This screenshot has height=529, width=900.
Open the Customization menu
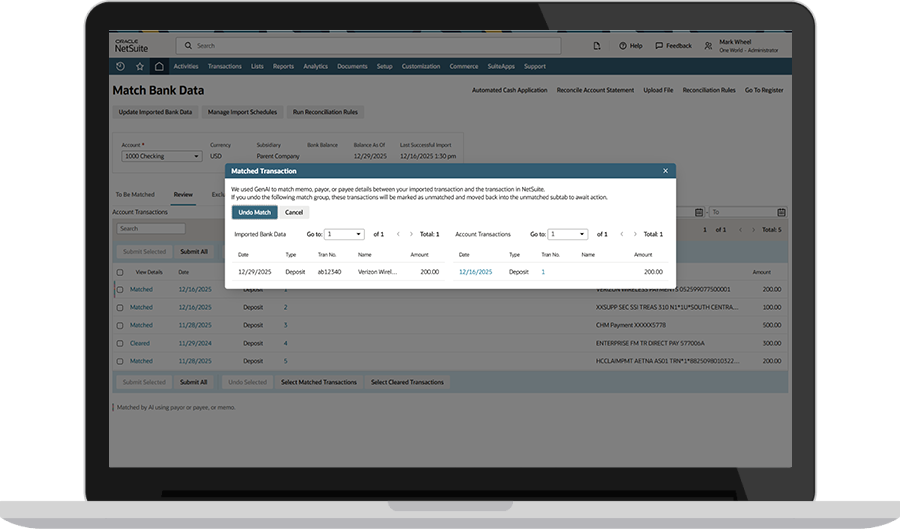point(421,67)
